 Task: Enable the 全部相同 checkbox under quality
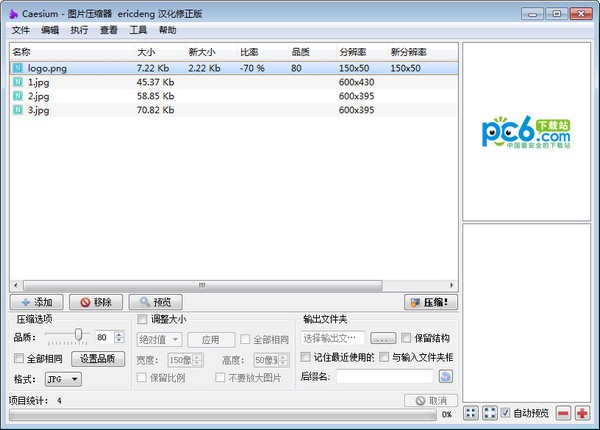coord(19,358)
